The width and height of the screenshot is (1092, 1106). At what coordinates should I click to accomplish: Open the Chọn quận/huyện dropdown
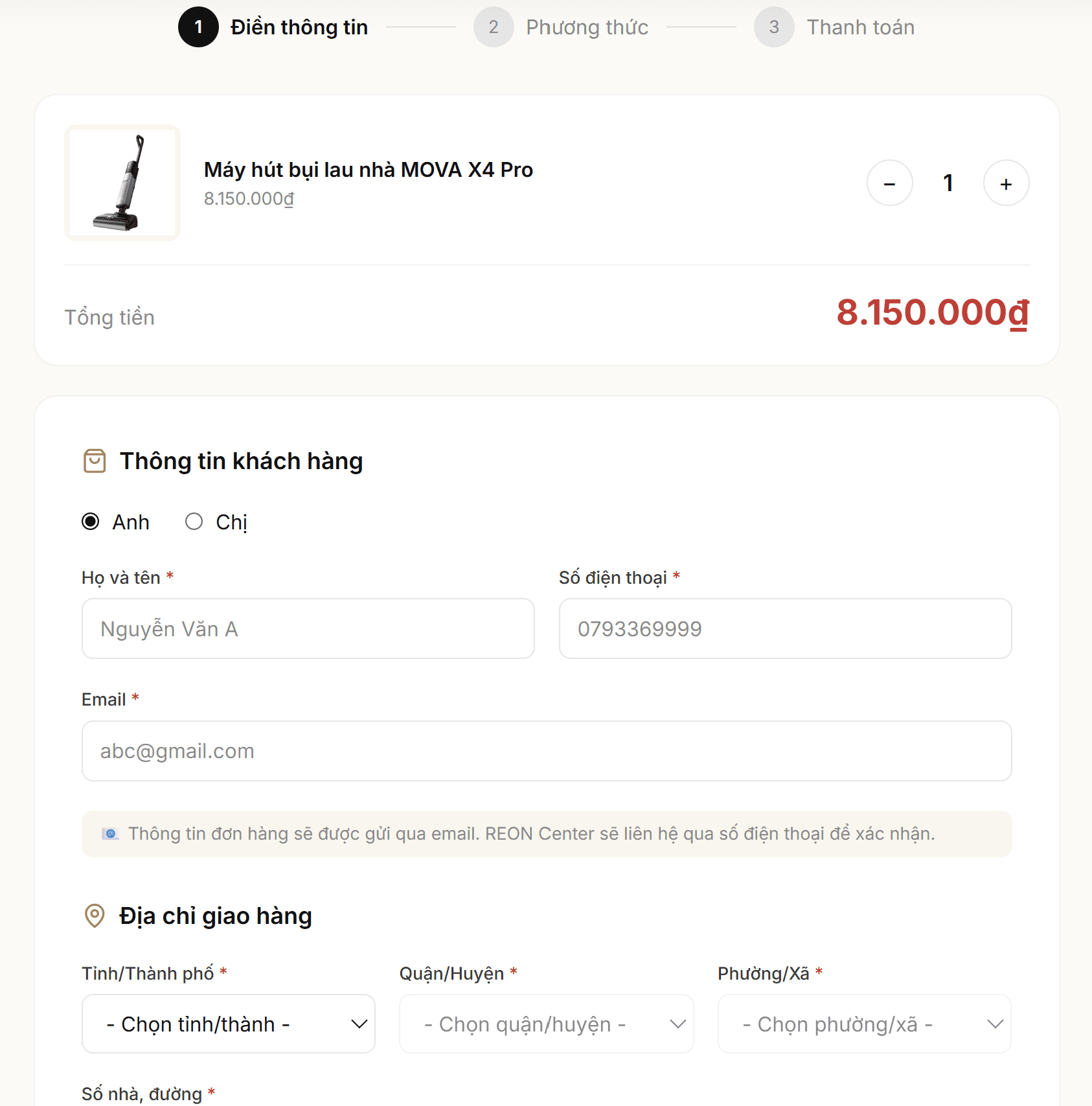(547, 1024)
